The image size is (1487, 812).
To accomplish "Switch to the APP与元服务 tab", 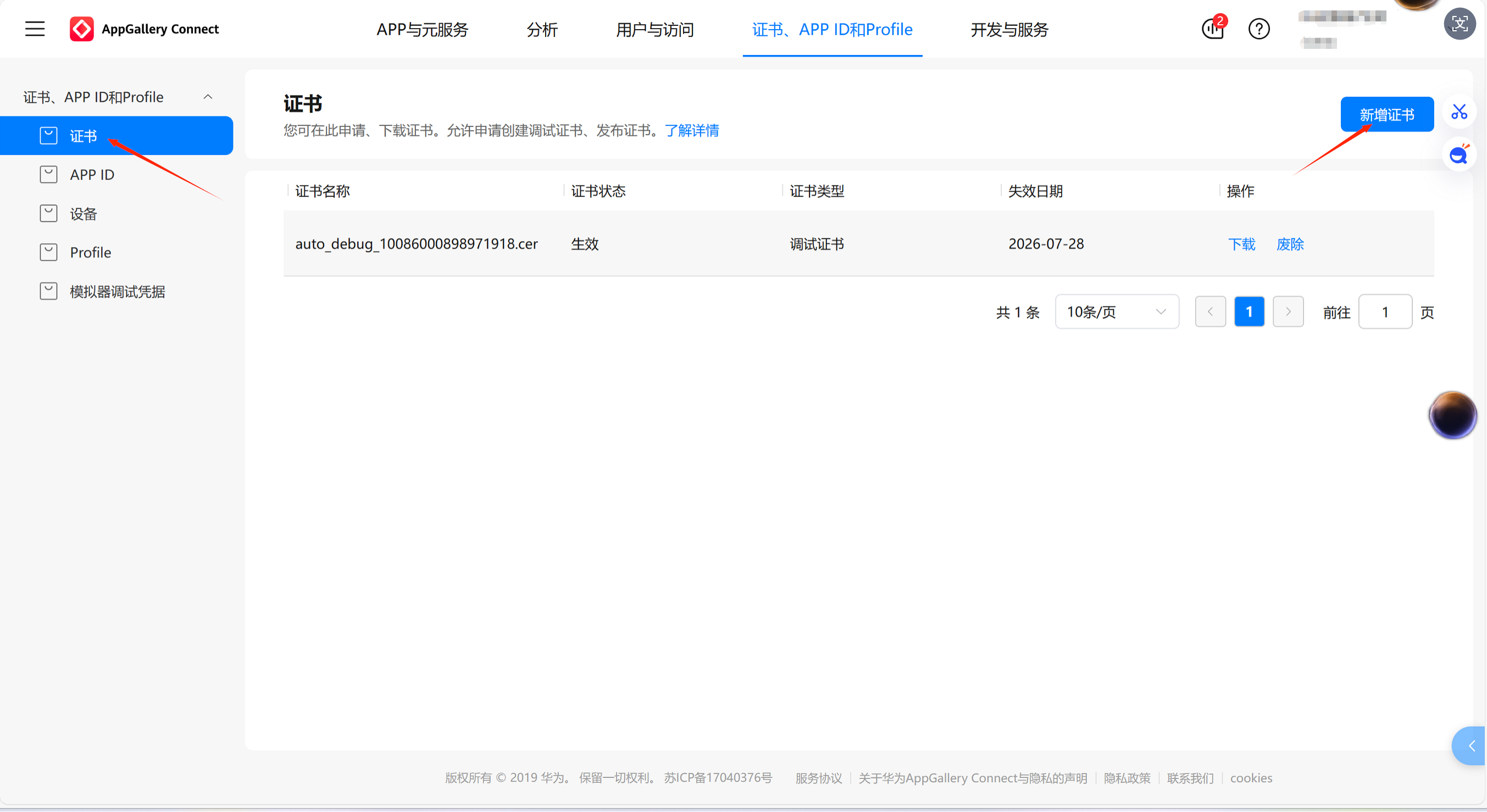I will coord(422,30).
